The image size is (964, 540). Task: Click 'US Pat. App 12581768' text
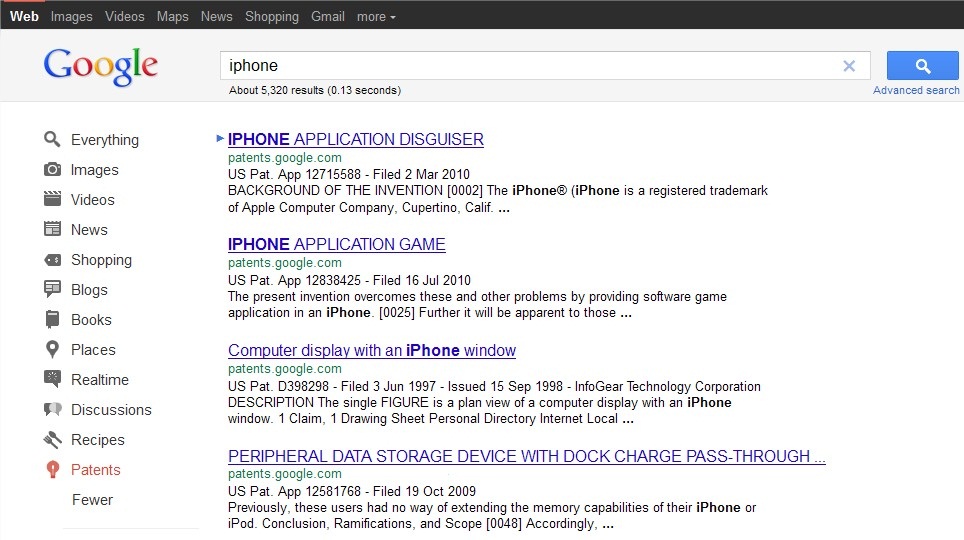294,491
